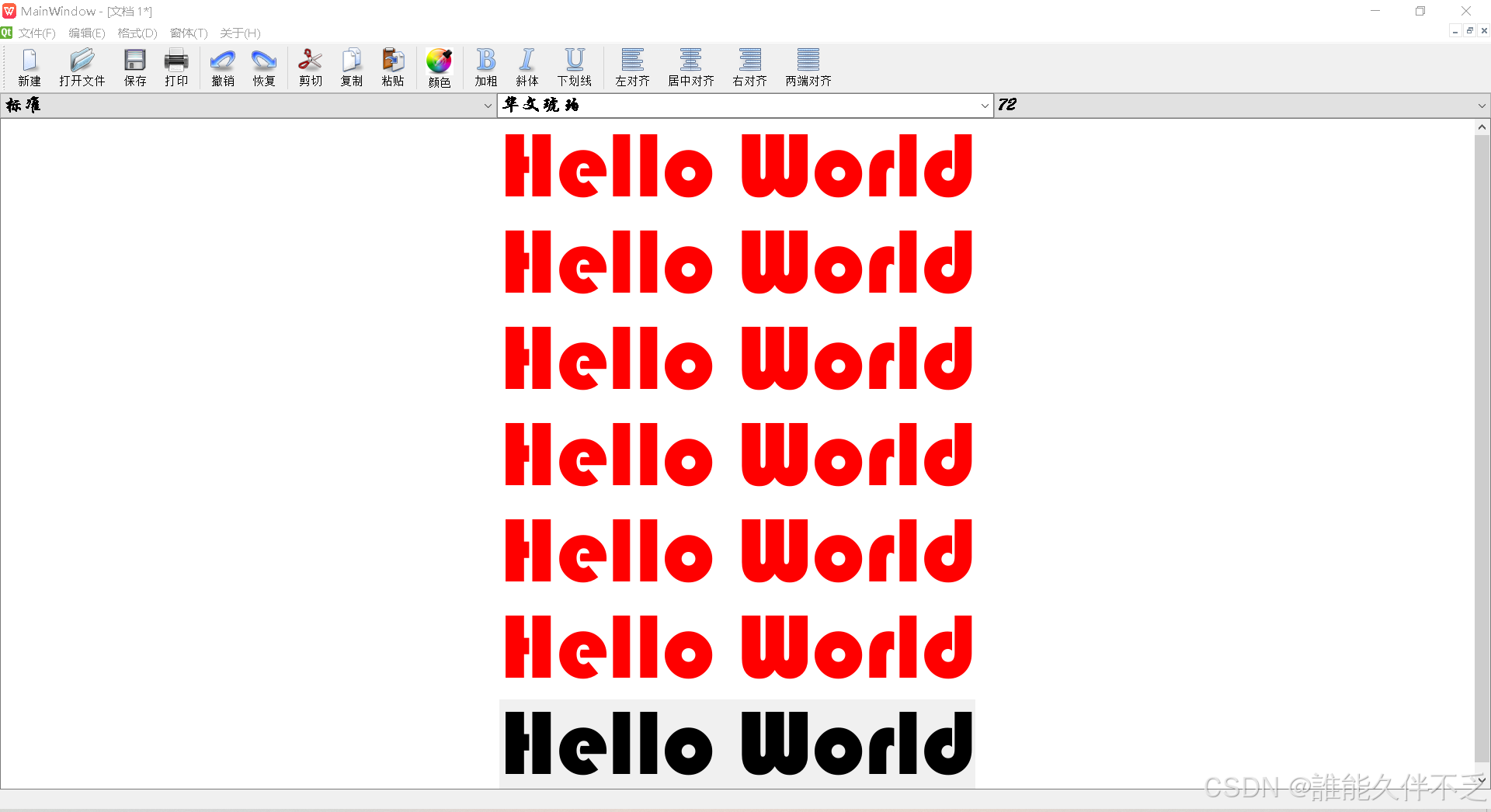The height and width of the screenshot is (812, 1491).
Task: Restore the inner document subwindow
Action: [1469, 31]
